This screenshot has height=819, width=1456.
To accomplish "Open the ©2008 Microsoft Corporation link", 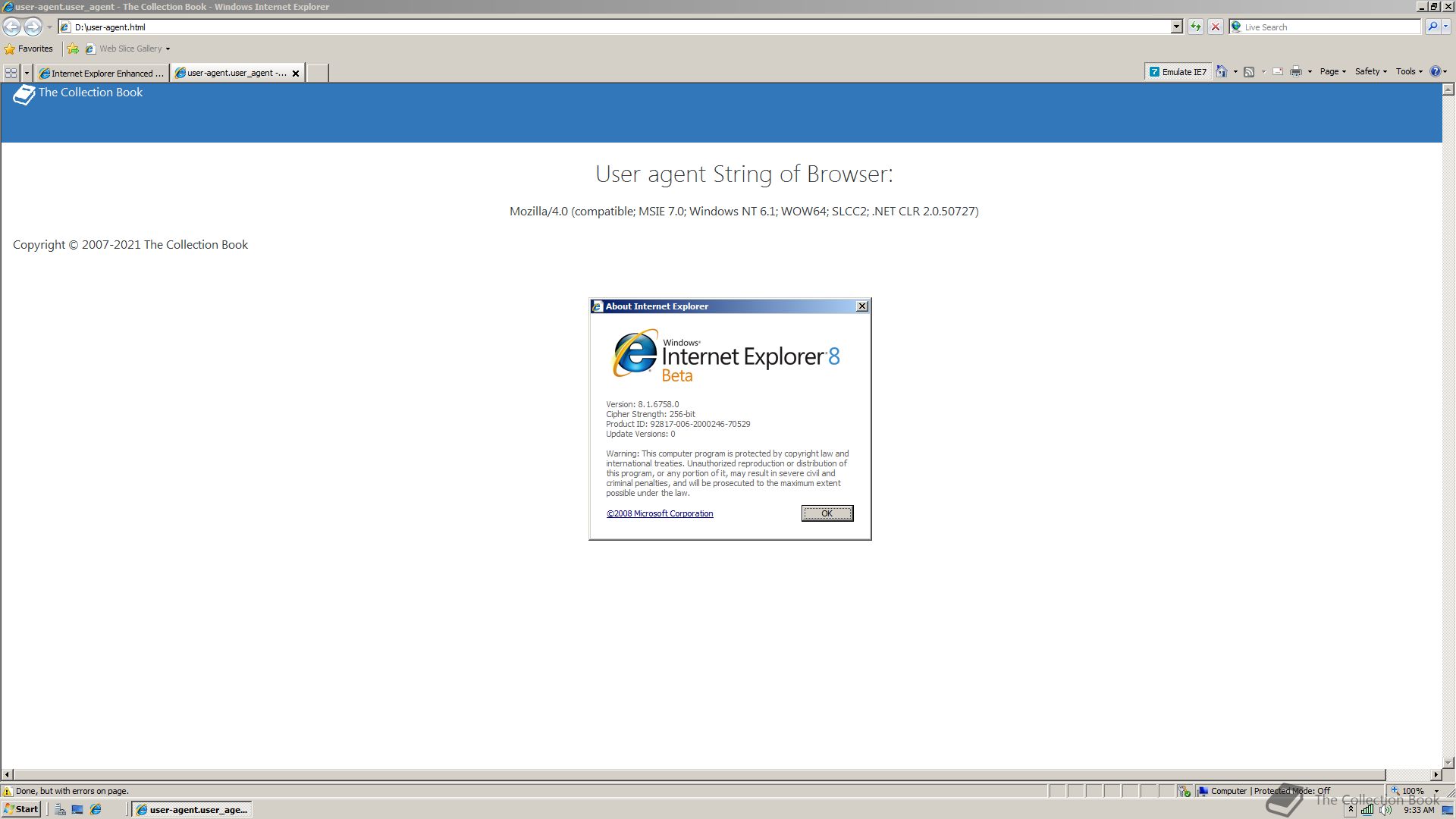I will point(660,514).
